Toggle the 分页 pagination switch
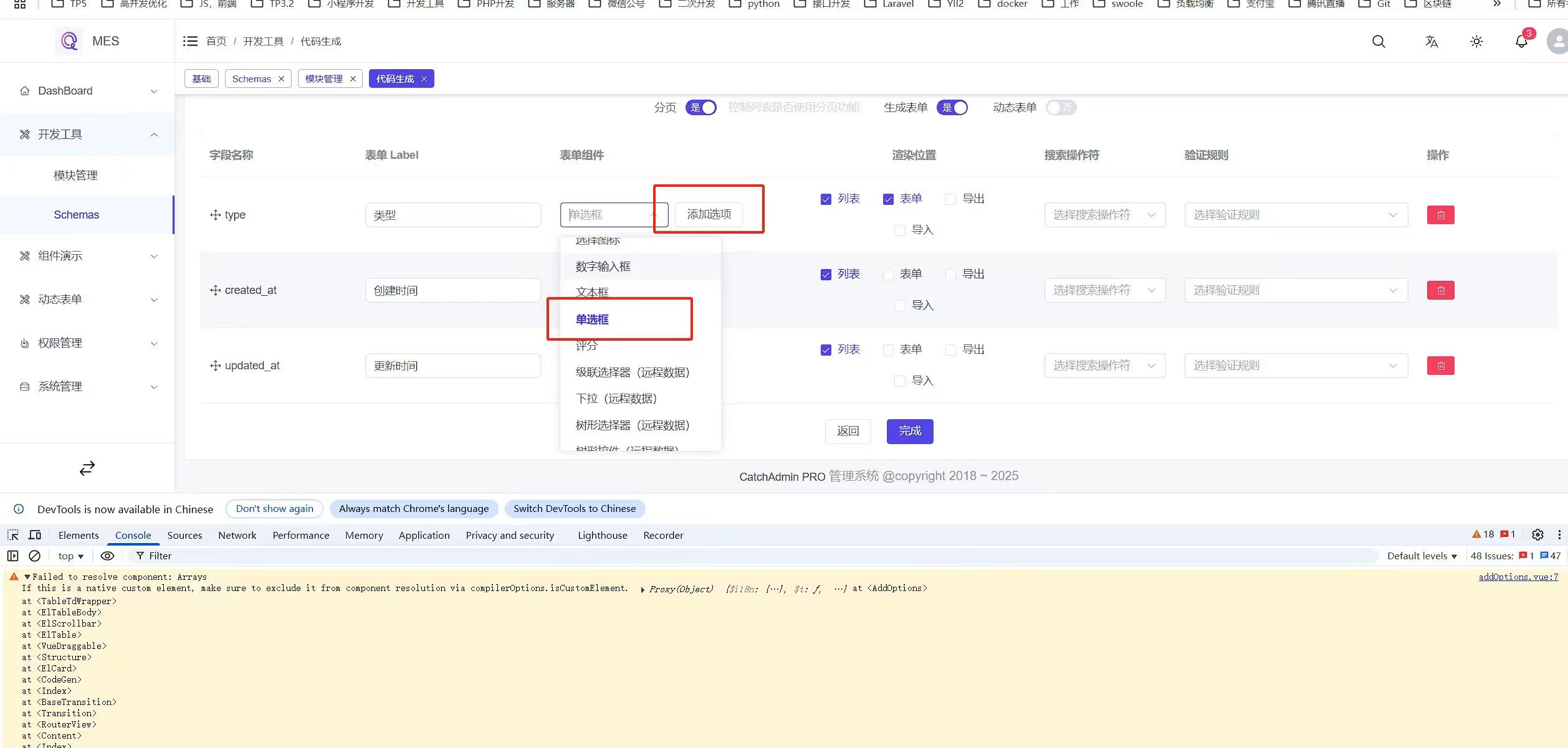Image resolution: width=1568 pixels, height=748 pixels. pyautogui.click(x=701, y=108)
